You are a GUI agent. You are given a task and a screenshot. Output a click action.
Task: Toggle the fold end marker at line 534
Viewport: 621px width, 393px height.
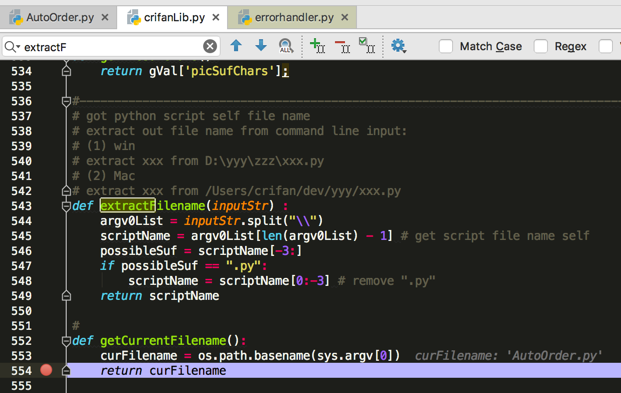(x=67, y=71)
